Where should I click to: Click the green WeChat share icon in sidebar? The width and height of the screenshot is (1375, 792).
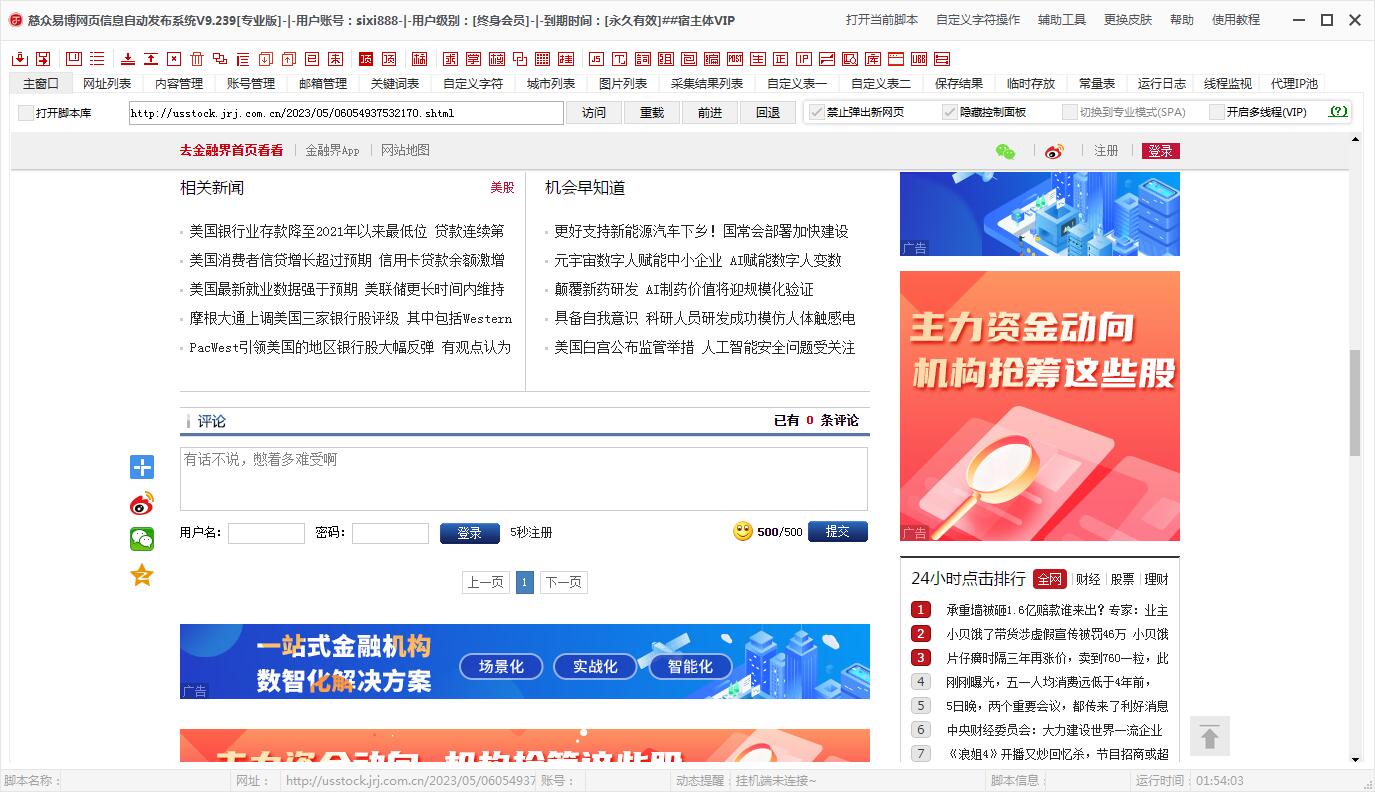(142, 539)
